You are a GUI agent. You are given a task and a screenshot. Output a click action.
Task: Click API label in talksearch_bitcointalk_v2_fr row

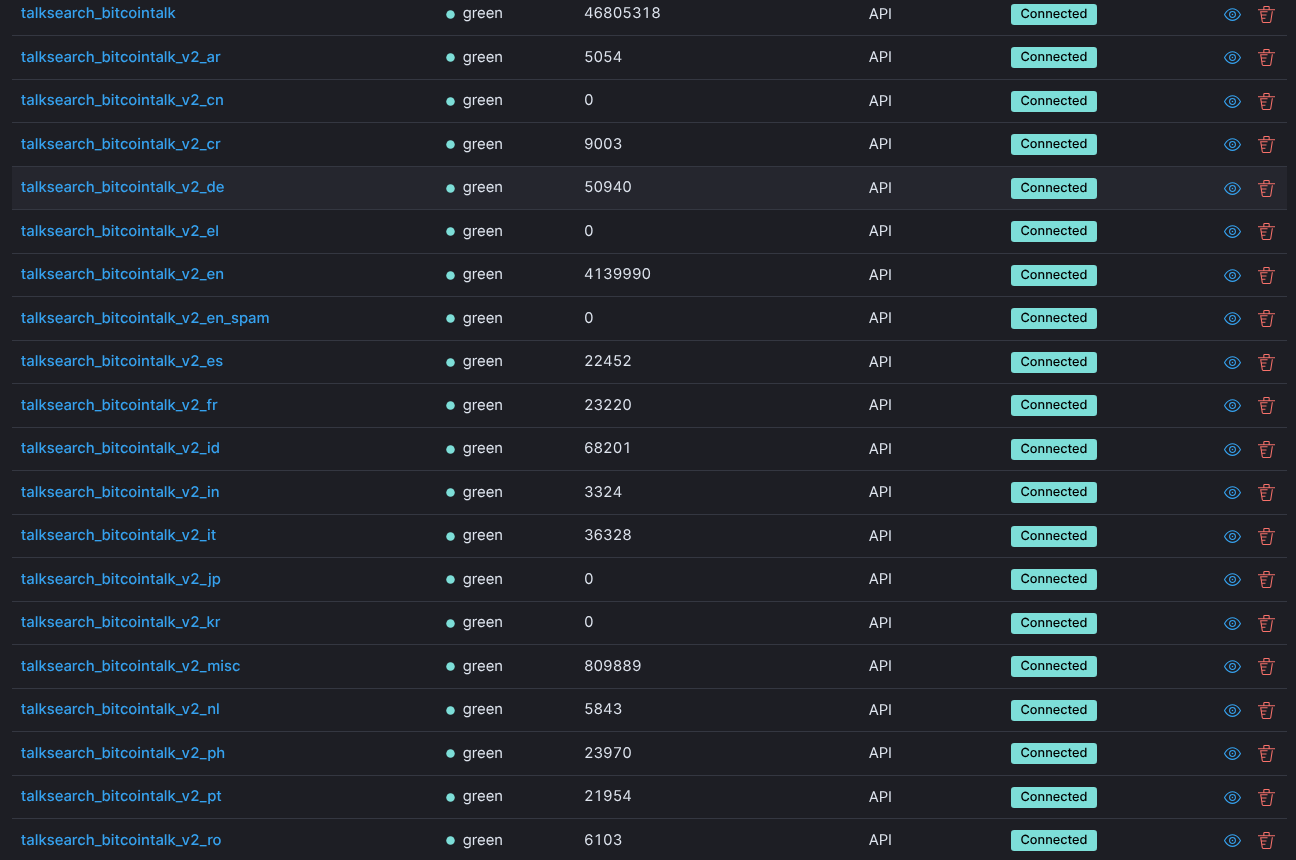(880, 405)
